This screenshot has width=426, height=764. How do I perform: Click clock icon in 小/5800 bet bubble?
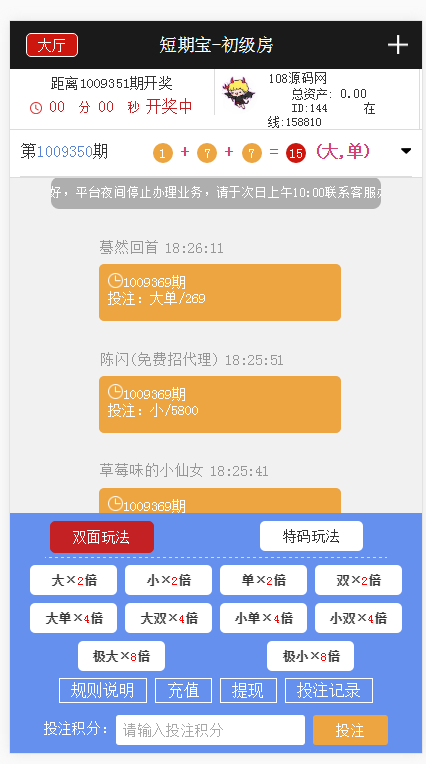pyautogui.click(x=115, y=392)
